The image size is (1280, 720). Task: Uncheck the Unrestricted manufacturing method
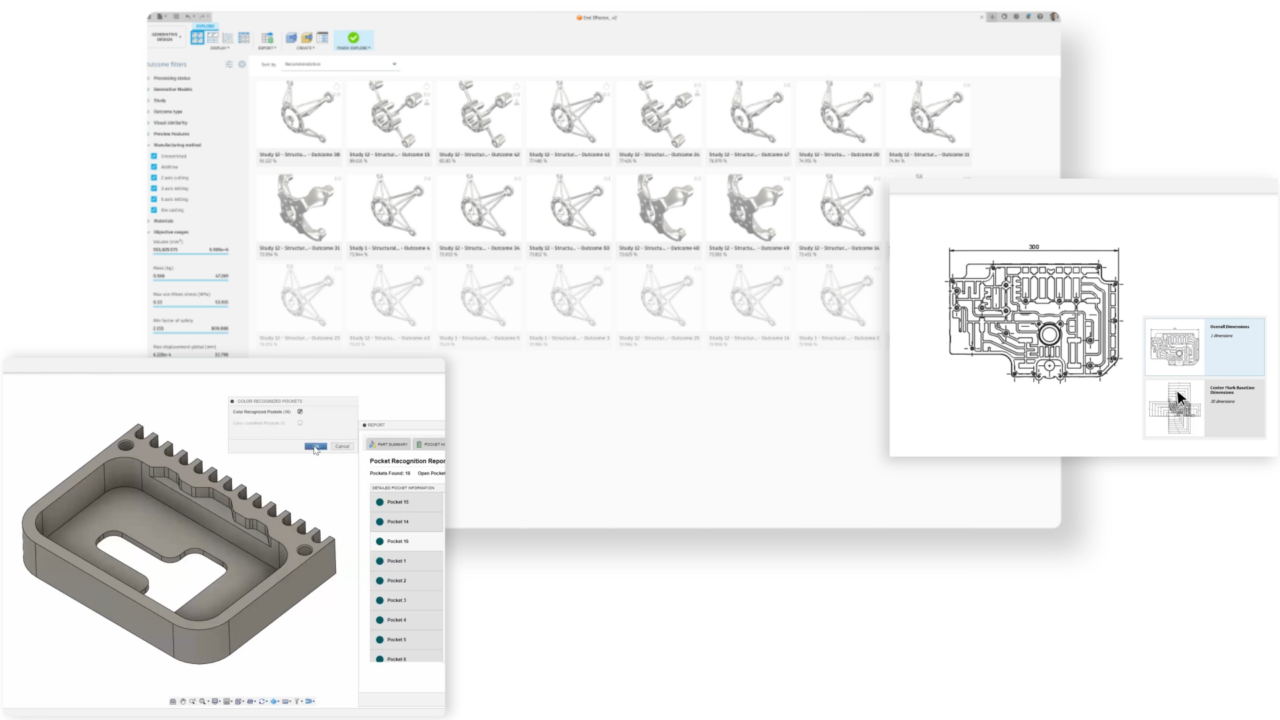[x=154, y=156]
